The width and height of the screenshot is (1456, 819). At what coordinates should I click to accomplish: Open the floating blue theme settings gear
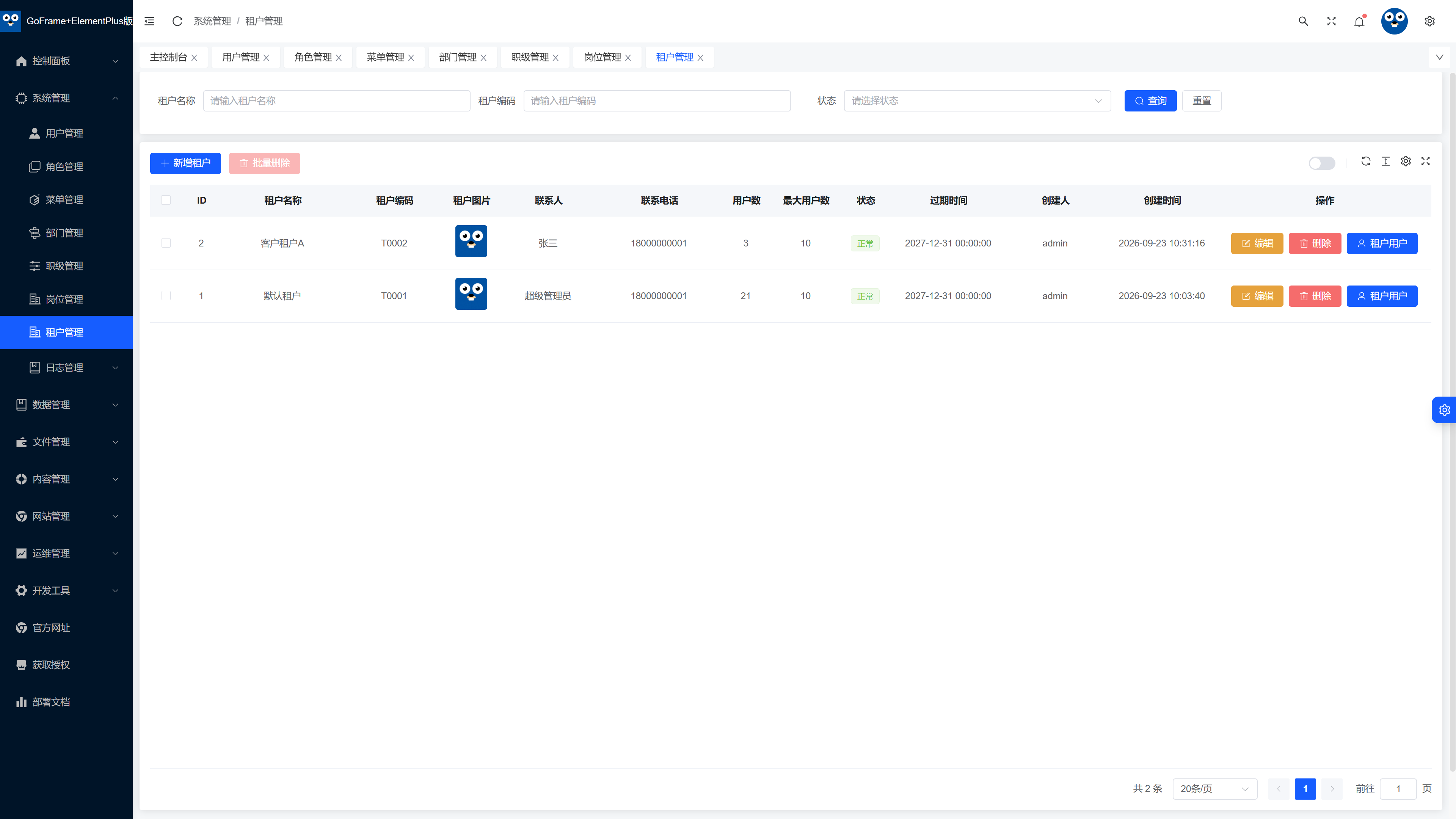click(1444, 410)
